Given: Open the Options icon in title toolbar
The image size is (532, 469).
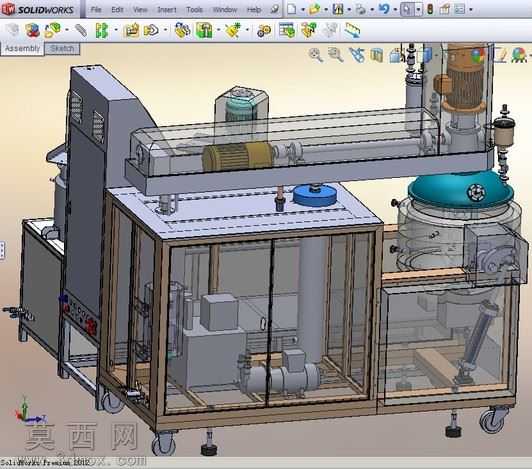Looking at the screenshot, I should [x=459, y=10].
